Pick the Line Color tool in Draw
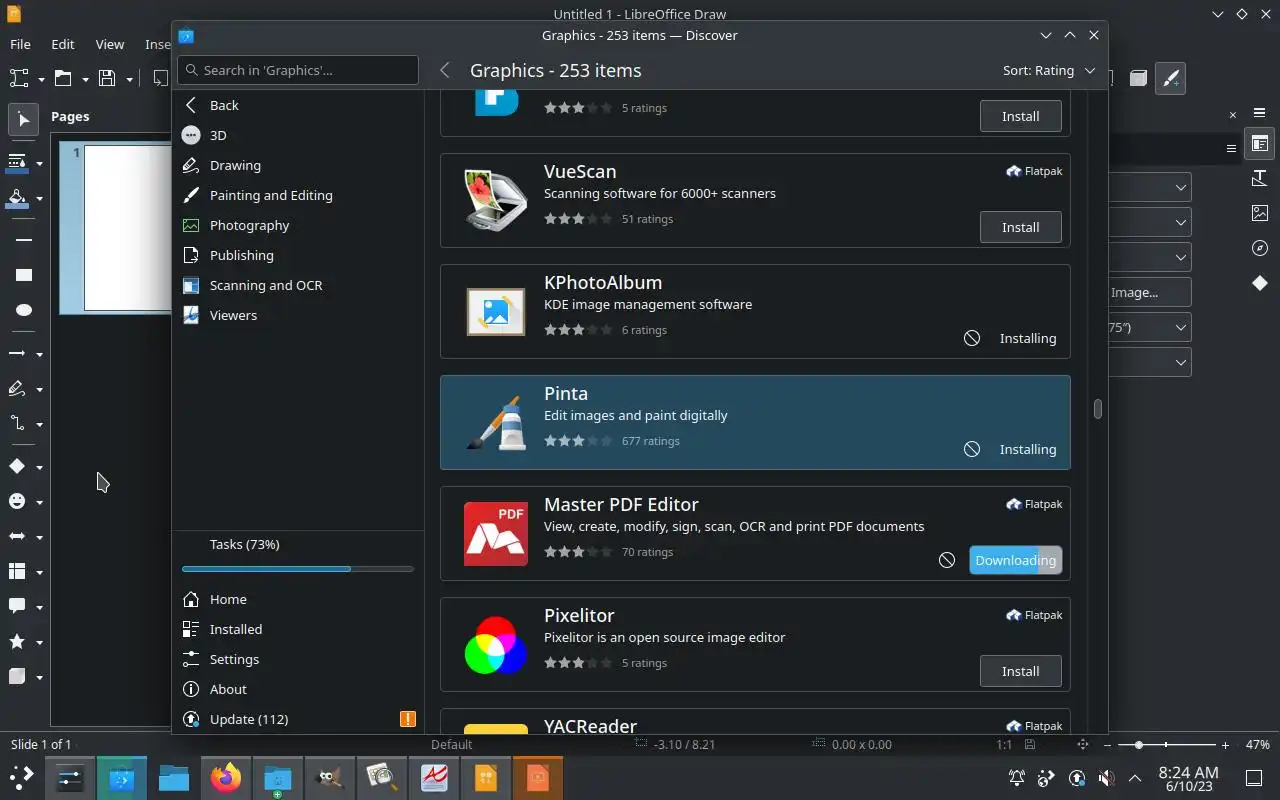Image resolution: width=1280 pixels, height=800 pixels. tap(17, 163)
